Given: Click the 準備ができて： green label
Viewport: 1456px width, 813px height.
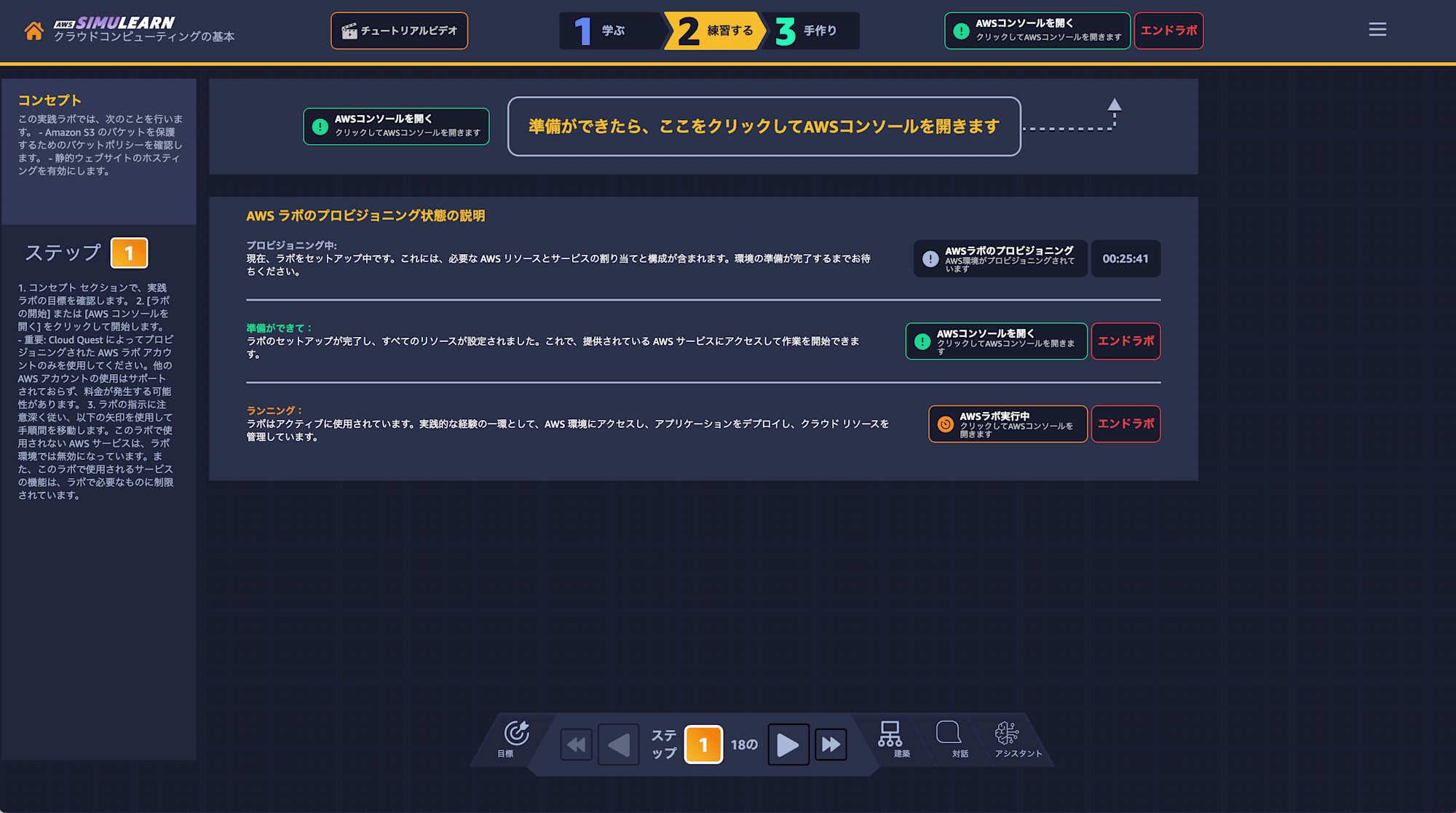Looking at the screenshot, I should pyautogui.click(x=280, y=328).
